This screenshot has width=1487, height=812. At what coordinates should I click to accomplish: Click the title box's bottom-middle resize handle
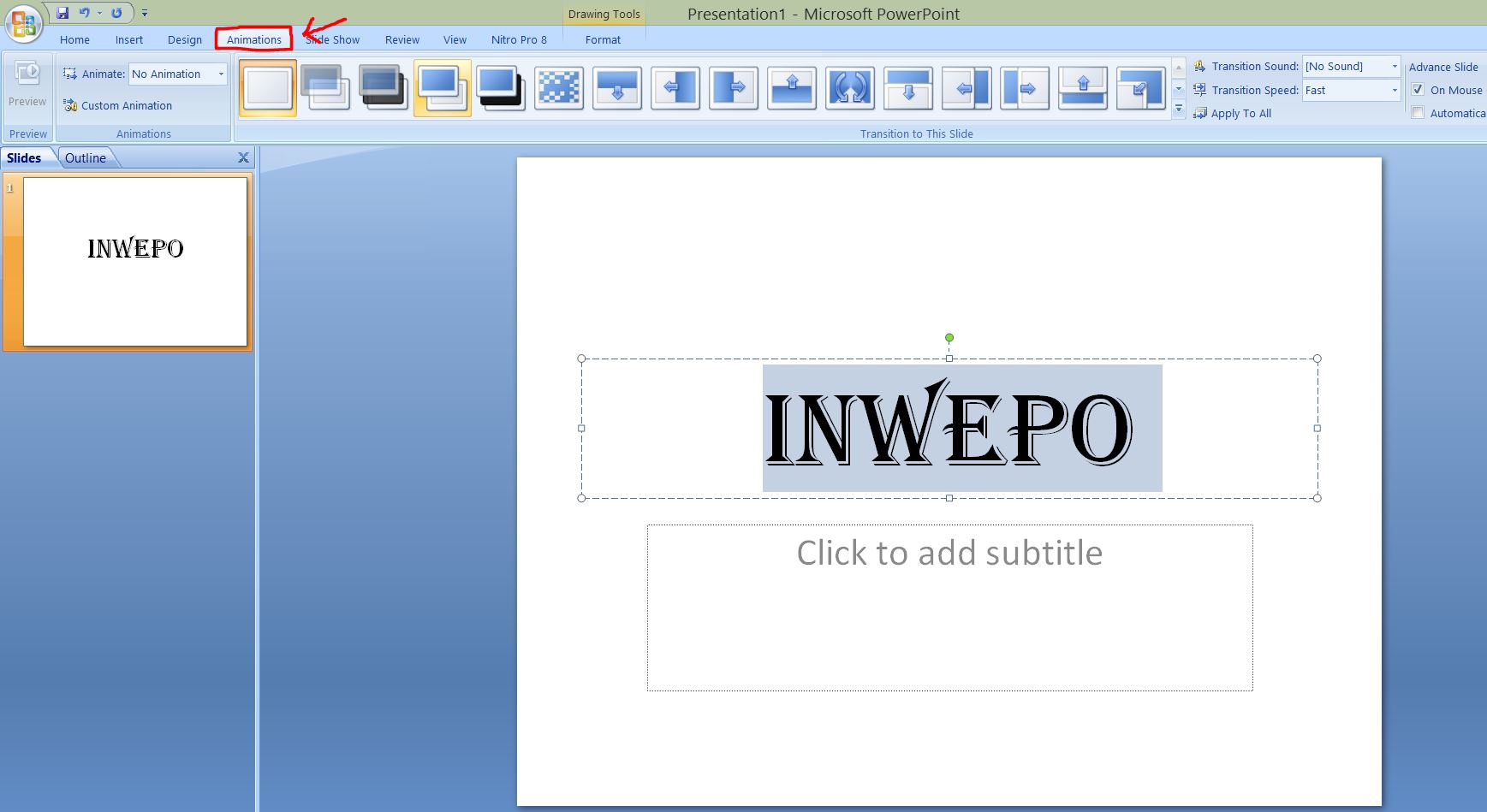click(x=949, y=498)
